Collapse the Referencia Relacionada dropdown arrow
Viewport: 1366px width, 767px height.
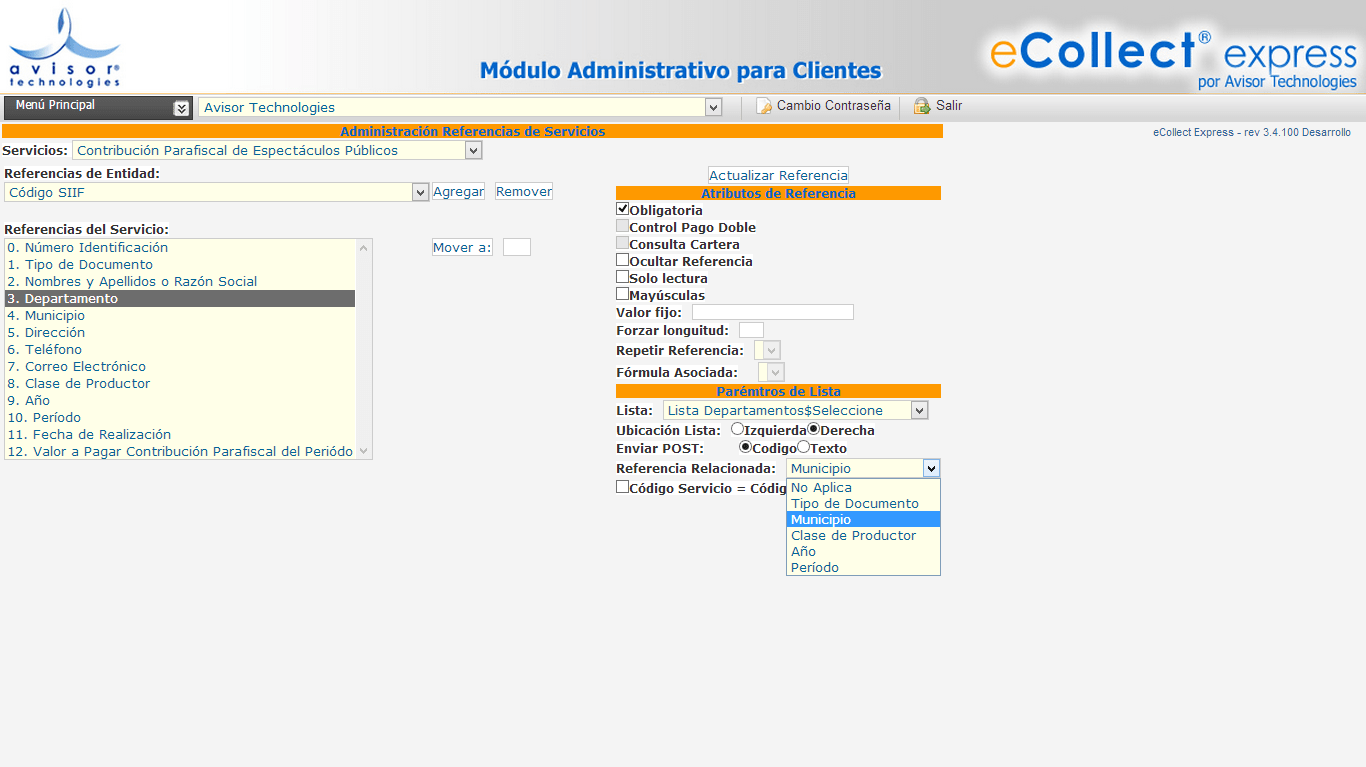(x=931, y=468)
